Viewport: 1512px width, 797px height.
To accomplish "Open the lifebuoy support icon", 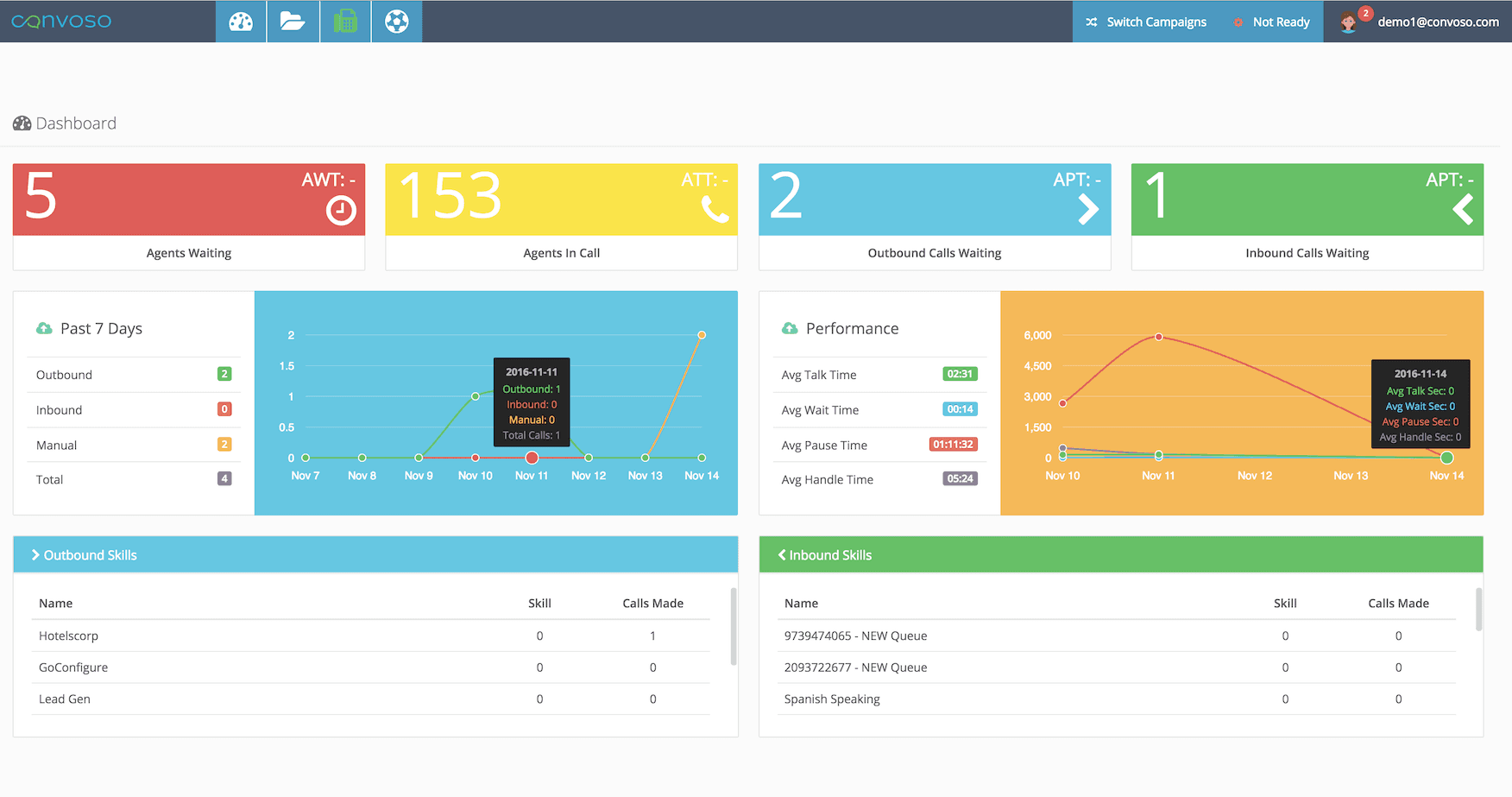I will click(x=397, y=22).
